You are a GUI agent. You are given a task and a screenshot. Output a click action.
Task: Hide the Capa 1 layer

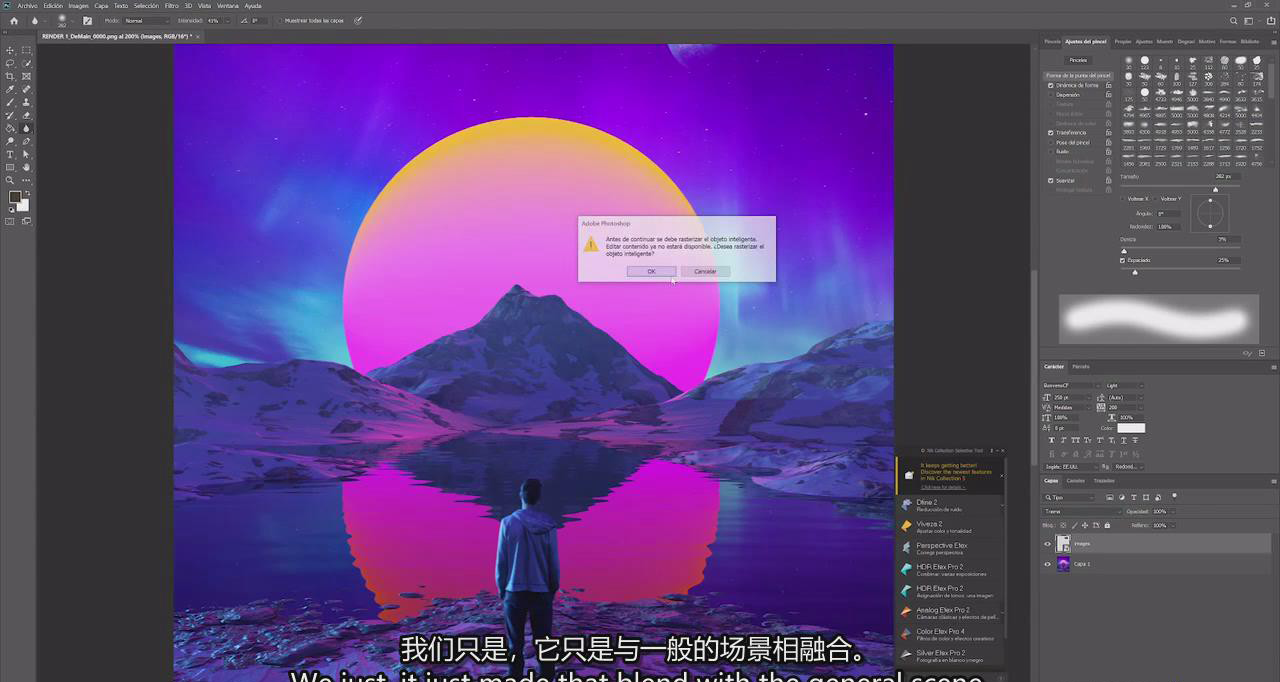point(1048,564)
